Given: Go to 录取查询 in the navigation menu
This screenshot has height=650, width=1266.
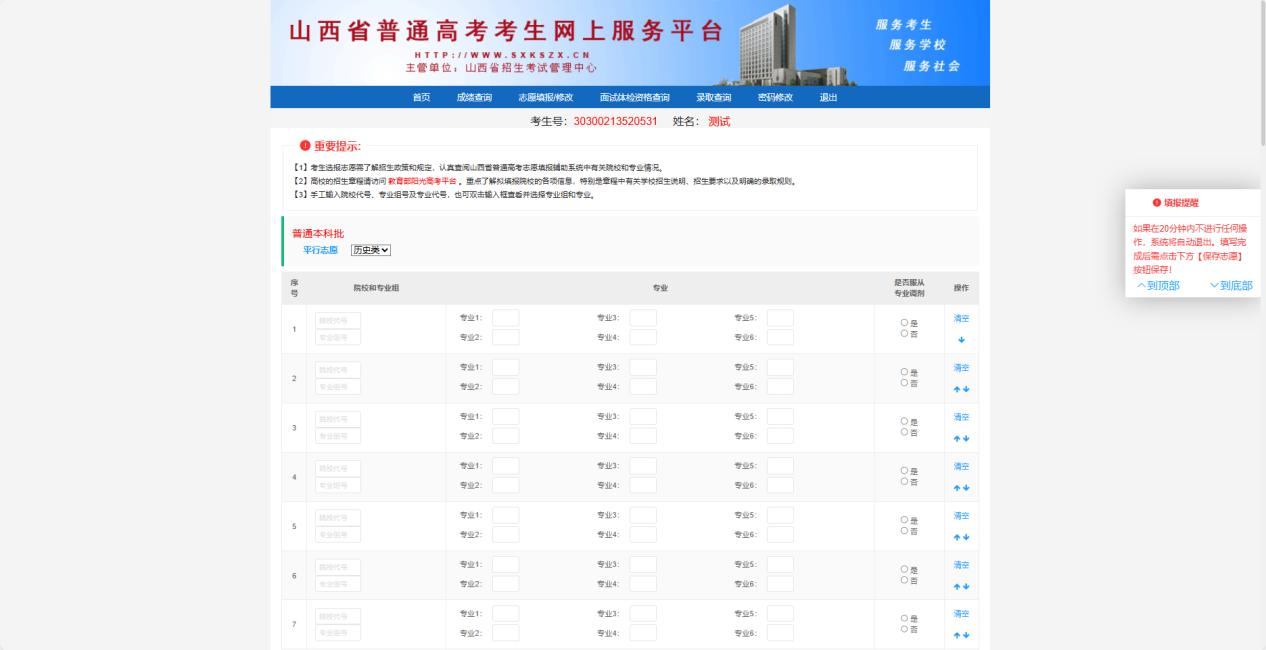Looking at the screenshot, I should coord(713,97).
